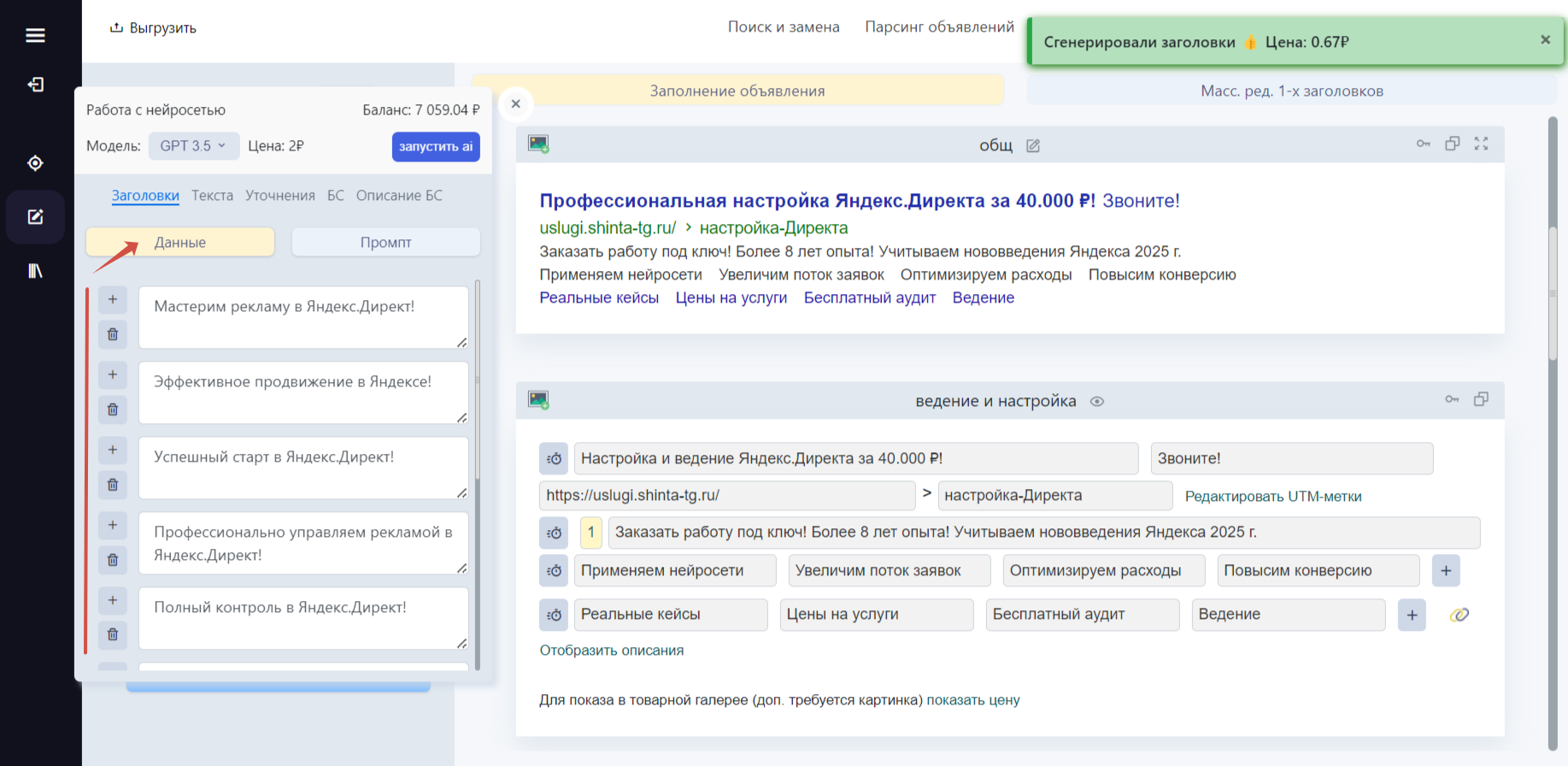Open the target crosshair sidebar icon
1568x766 pixels.
[x=35, y=163]
